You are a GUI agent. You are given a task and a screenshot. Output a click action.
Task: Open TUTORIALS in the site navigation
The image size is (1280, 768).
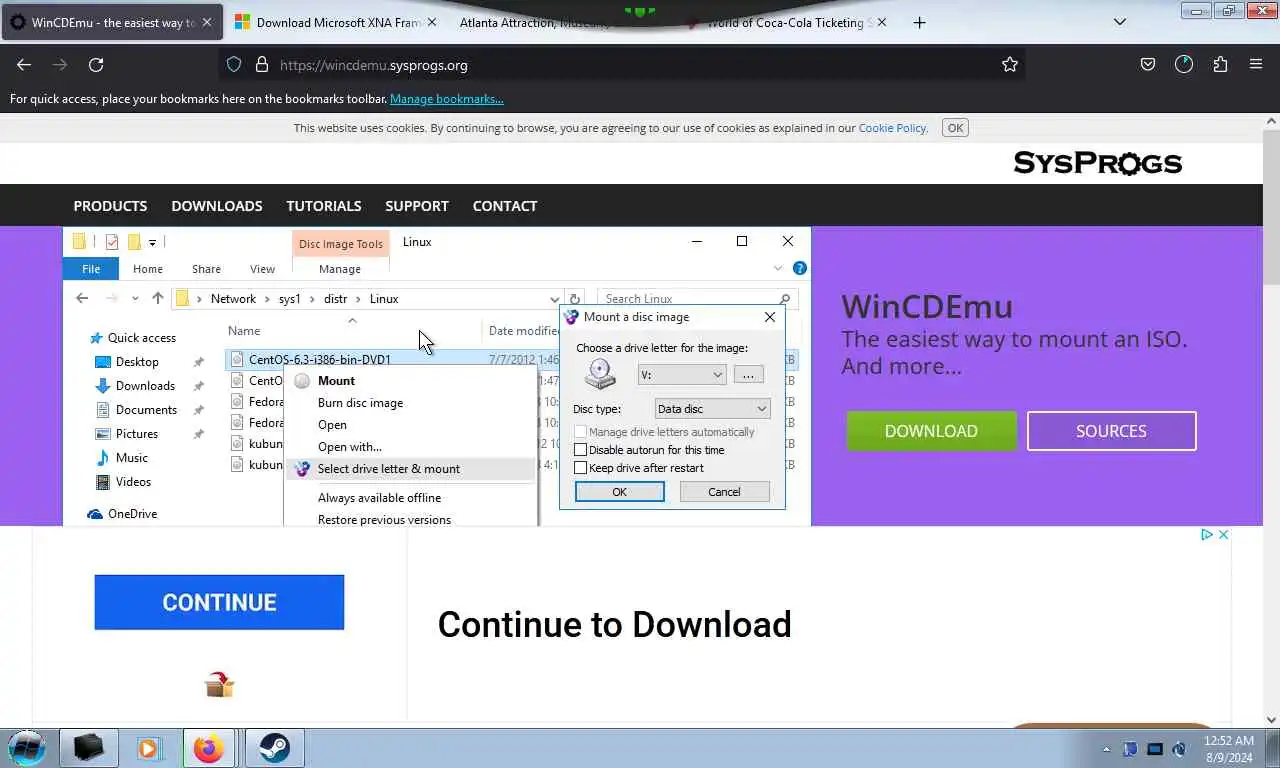coord(324,205)
